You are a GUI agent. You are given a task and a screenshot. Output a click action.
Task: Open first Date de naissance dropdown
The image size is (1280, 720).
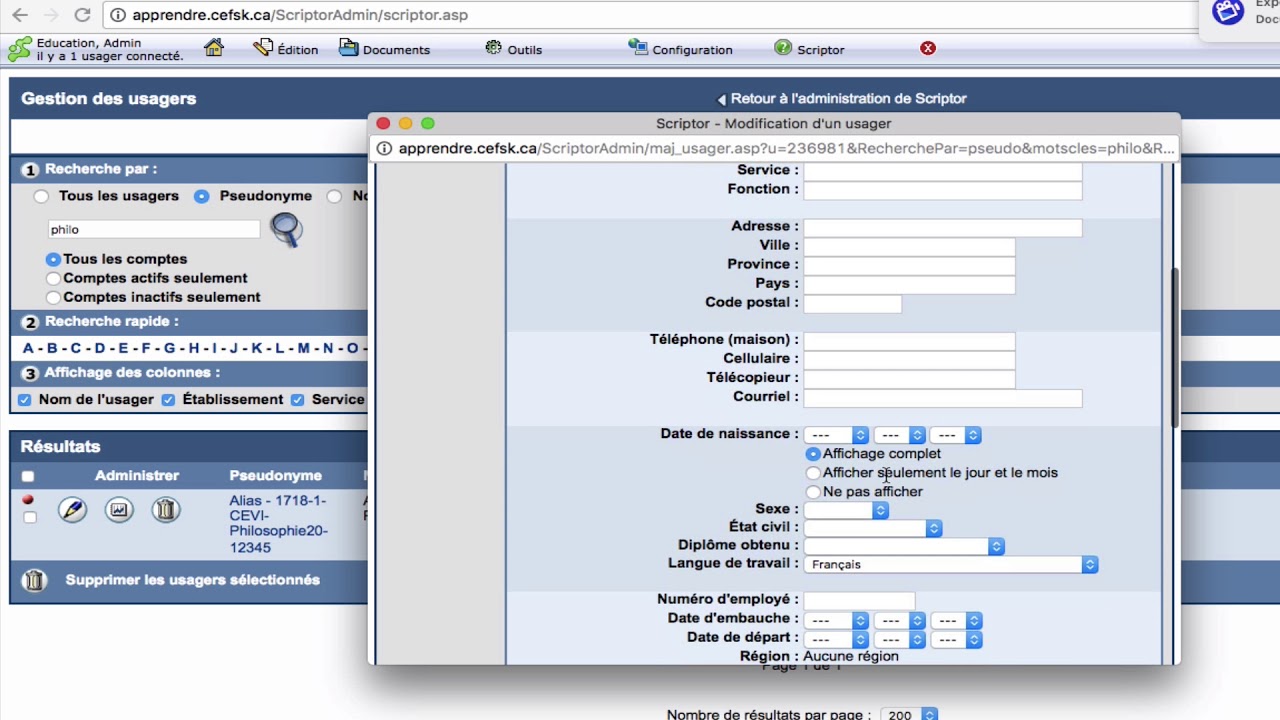click(836, 435)
